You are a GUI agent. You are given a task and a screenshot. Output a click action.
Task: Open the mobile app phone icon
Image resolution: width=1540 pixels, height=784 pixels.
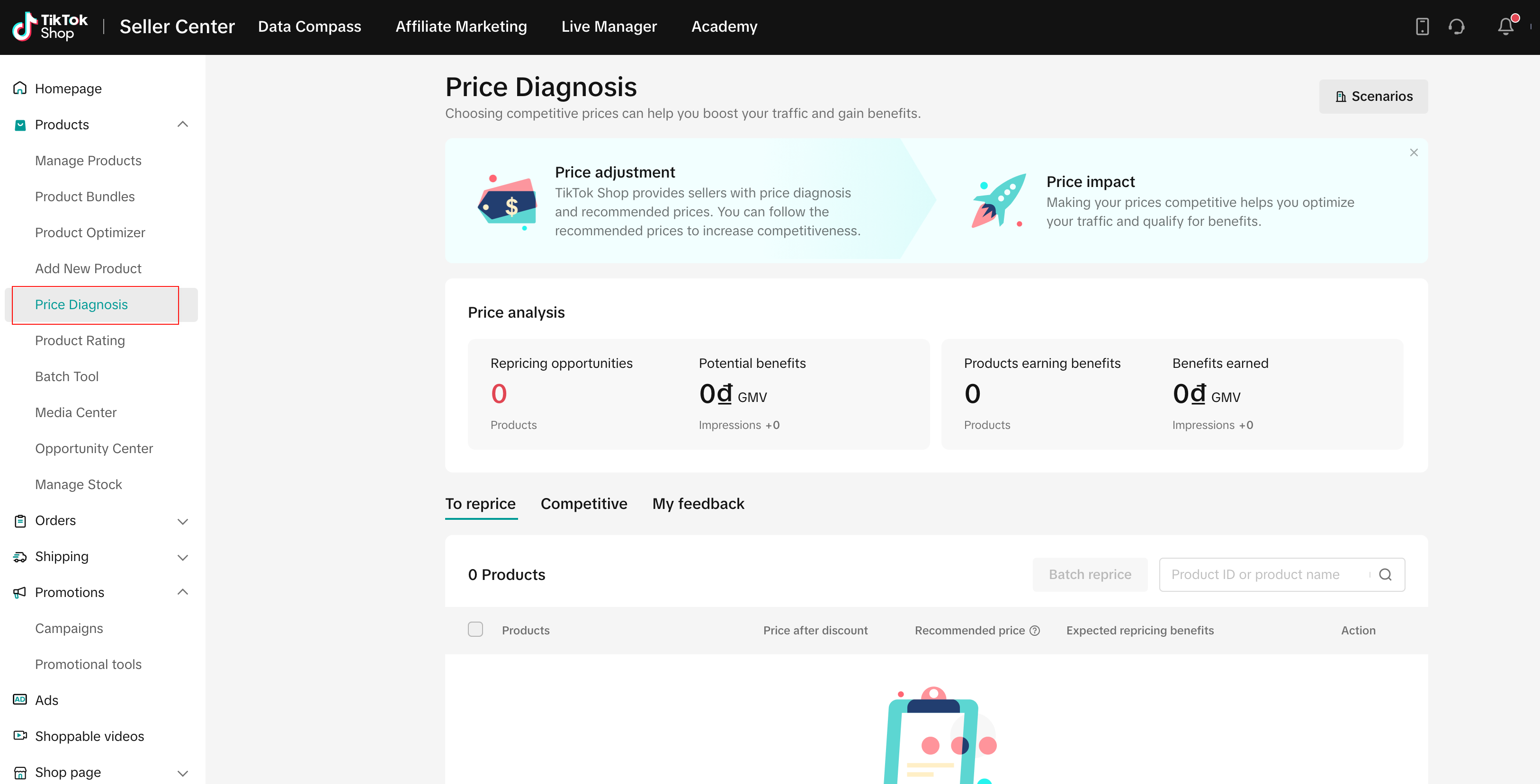1422,27
